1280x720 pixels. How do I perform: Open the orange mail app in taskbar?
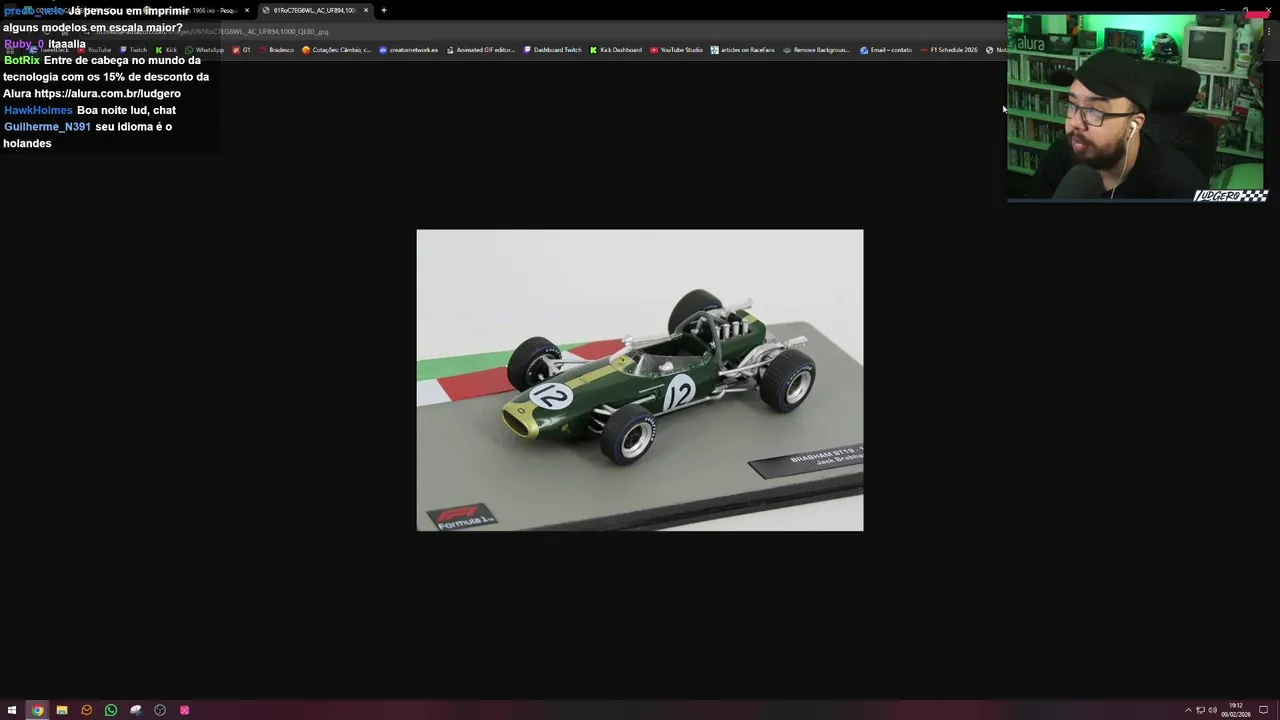point(86,710)
